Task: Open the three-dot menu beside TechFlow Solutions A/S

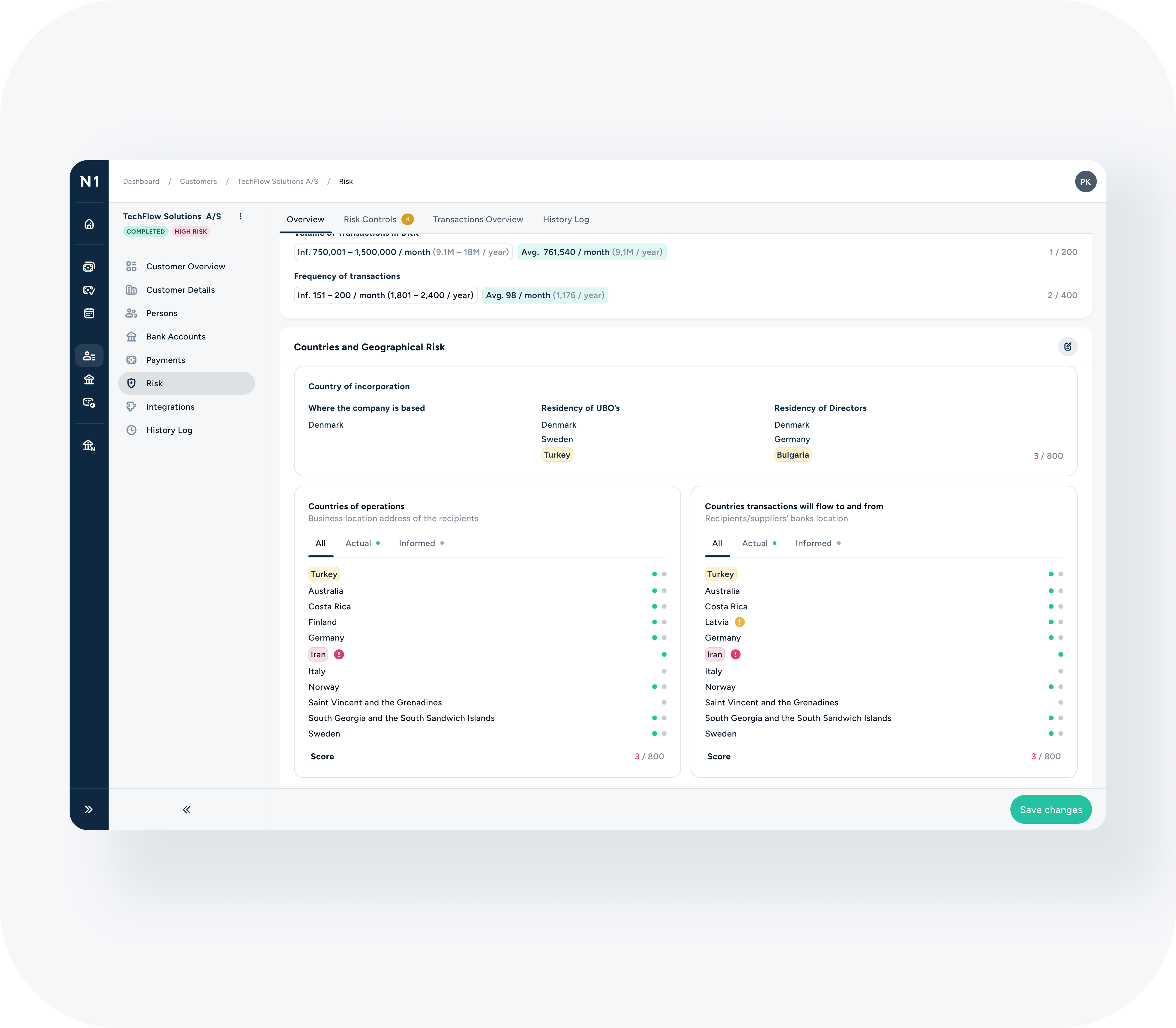Action: click(x=241, y=216)
